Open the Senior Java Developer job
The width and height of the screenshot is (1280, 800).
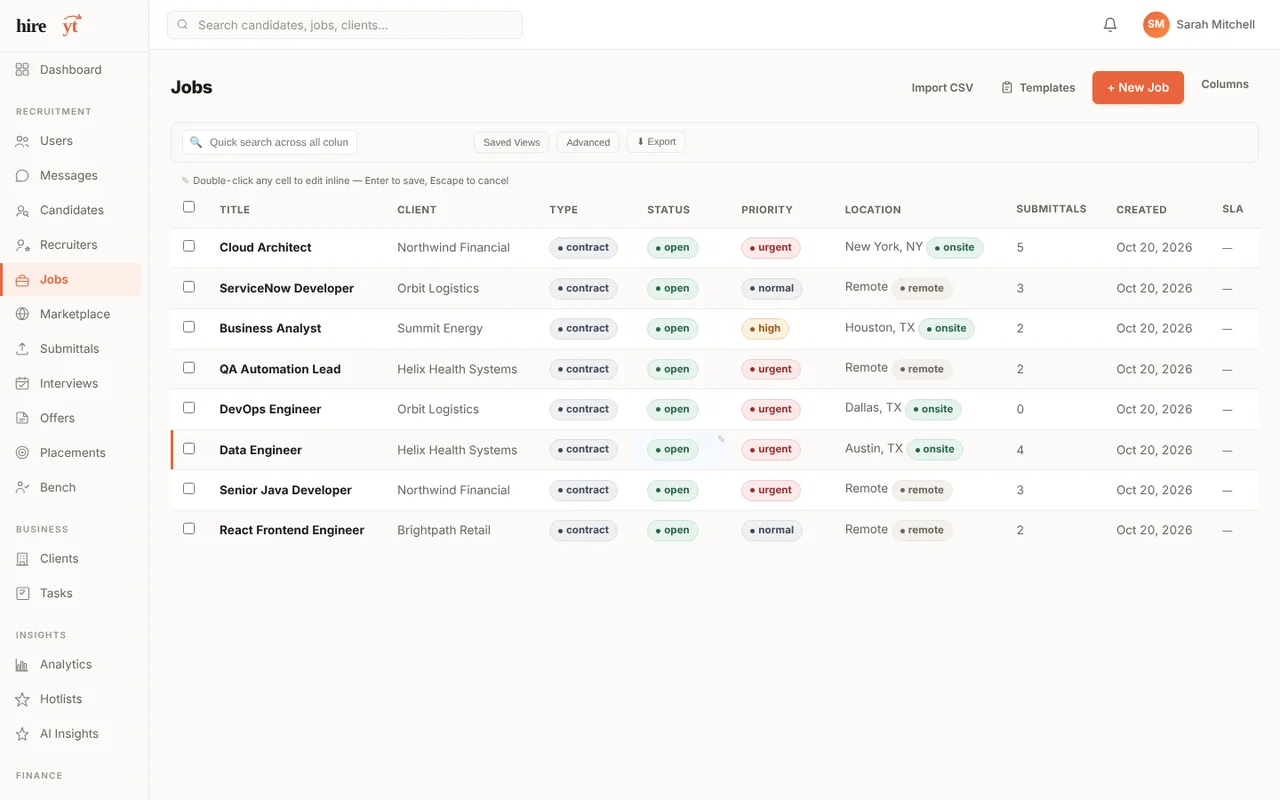pyautogui.click(x=285, y=490)
